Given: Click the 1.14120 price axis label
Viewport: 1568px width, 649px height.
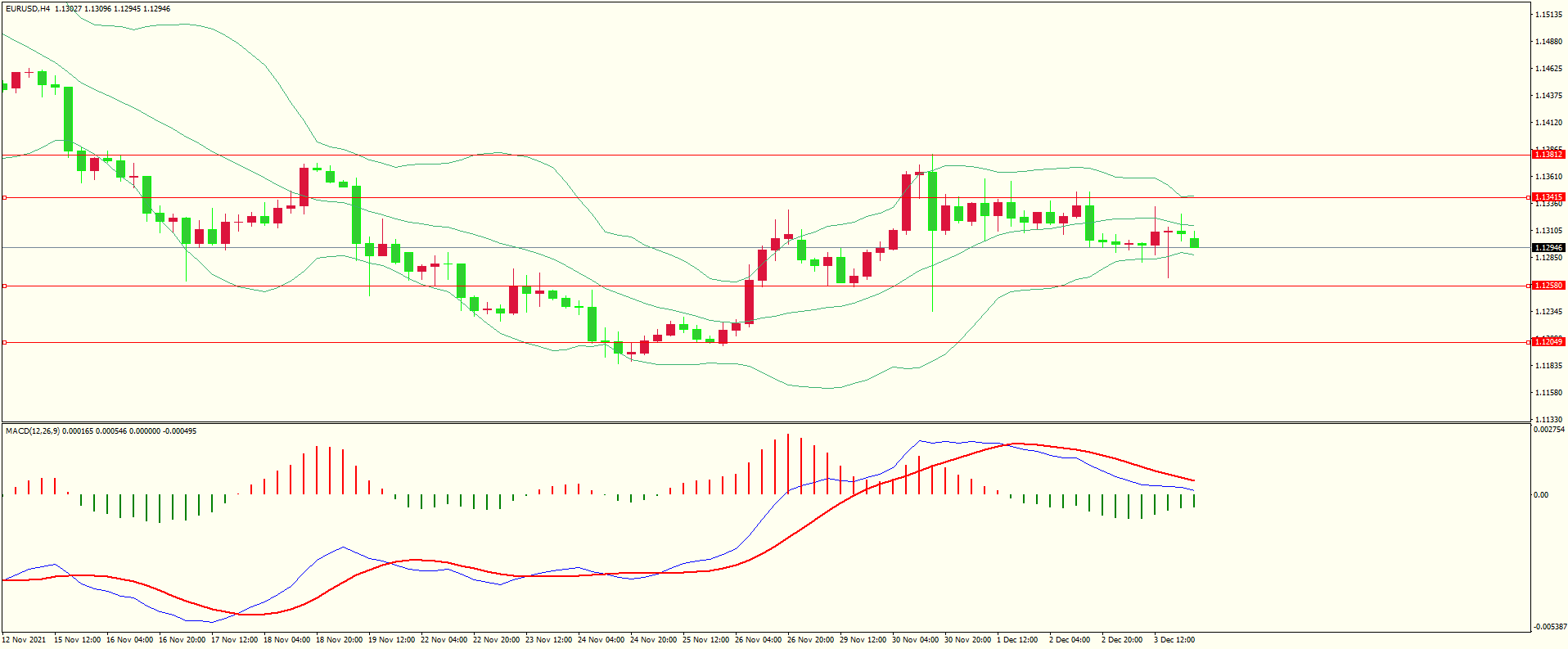Looking at the screenshot, I should (x=1548, y=123).
